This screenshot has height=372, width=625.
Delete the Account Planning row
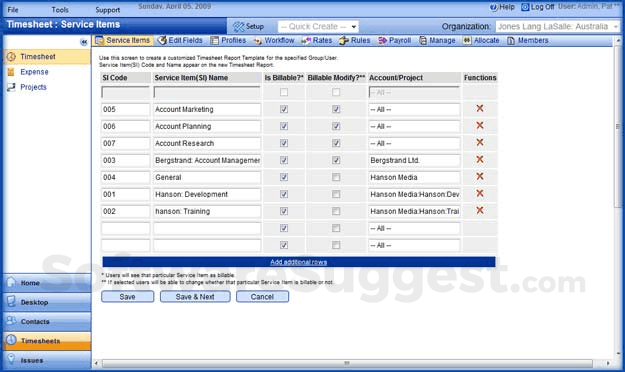480,126
